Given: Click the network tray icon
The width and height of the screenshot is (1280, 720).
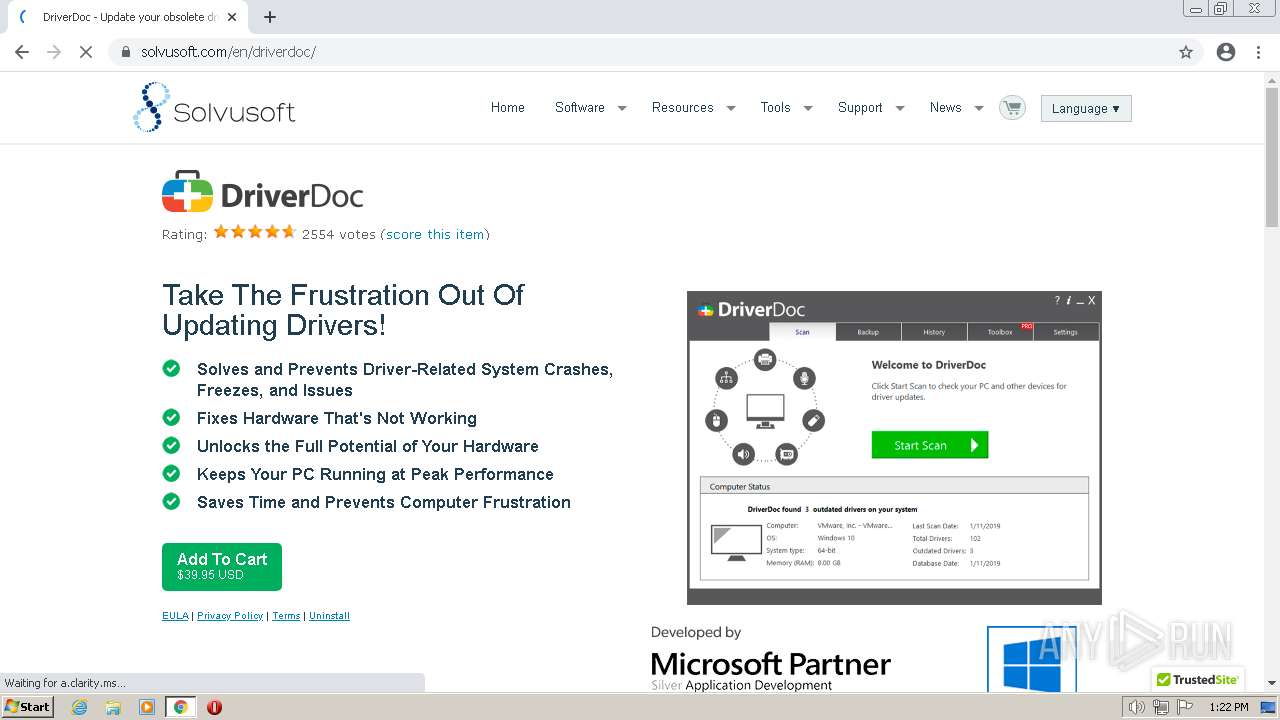Looking at the screenshot, I should click(x=1160, y=707).
